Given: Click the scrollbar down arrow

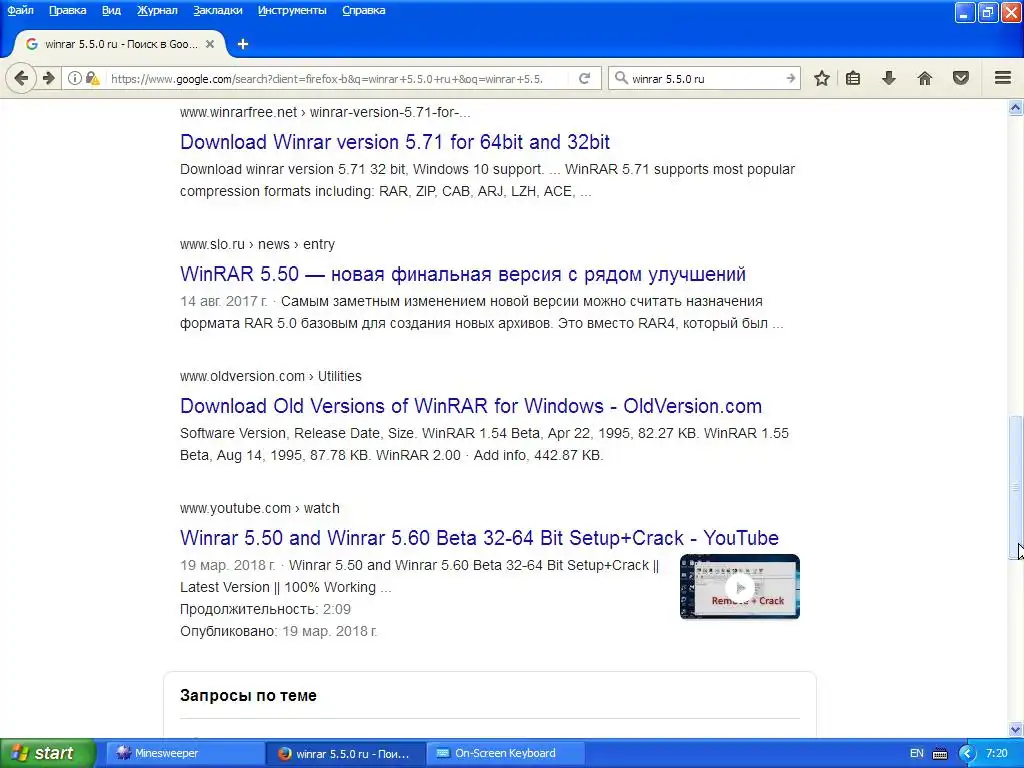Looking at the screenshot, I should tap(1016, 729).
